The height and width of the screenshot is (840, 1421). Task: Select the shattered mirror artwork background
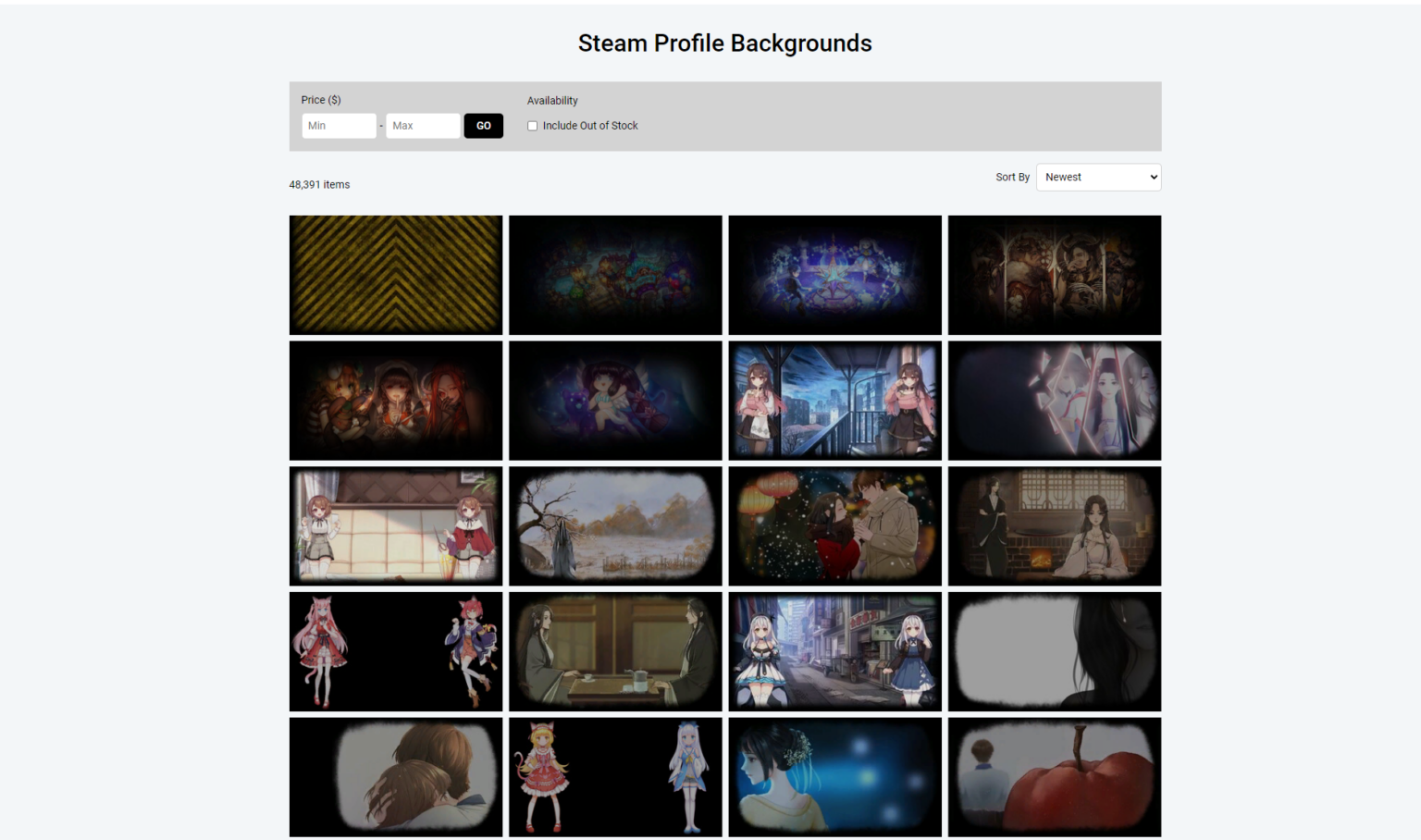[x=1055, y=401]
